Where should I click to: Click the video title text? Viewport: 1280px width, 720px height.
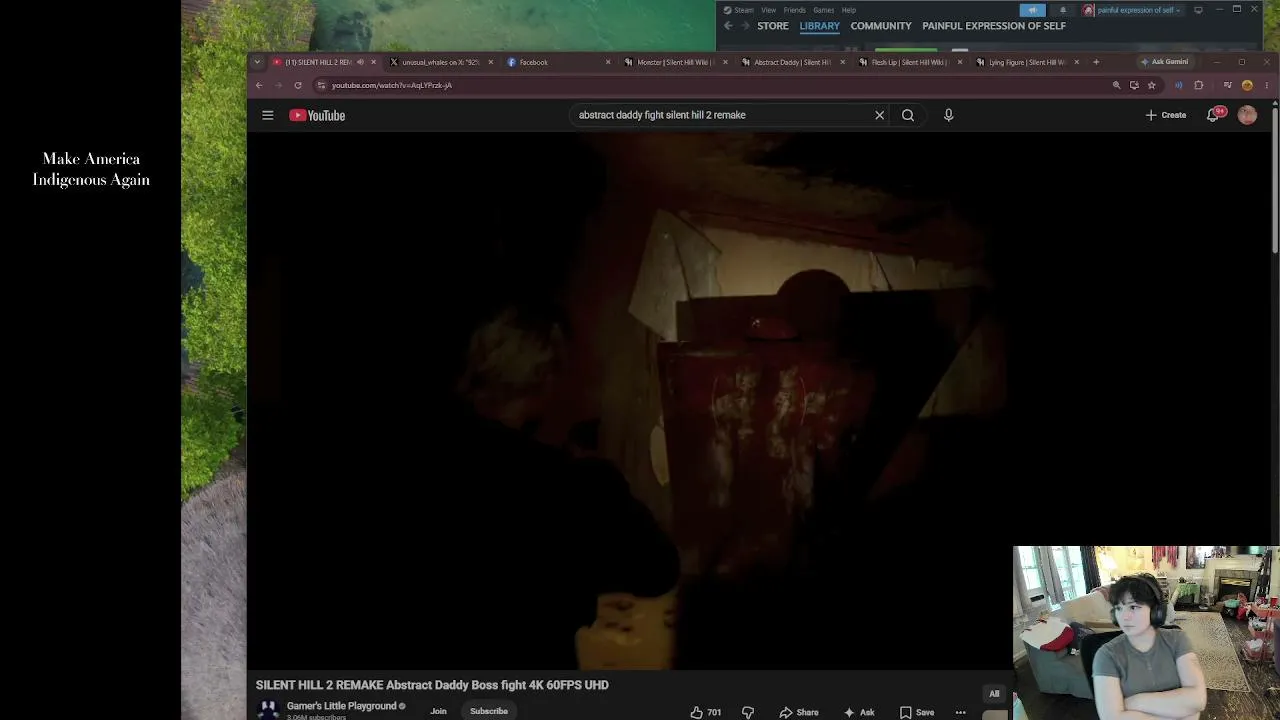pyautogui.click(x=432, y=685)
